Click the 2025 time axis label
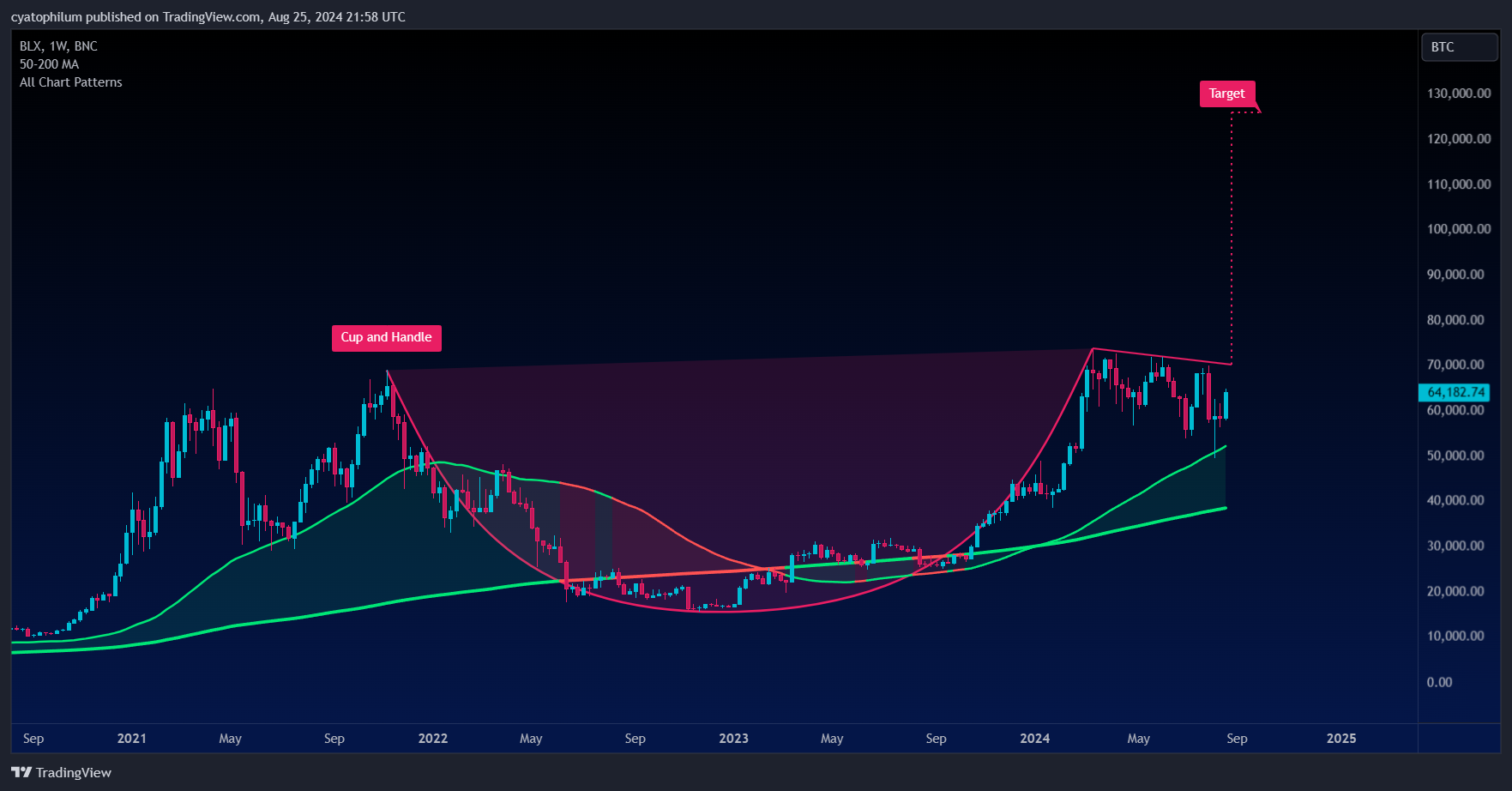 coord(1341,739)
